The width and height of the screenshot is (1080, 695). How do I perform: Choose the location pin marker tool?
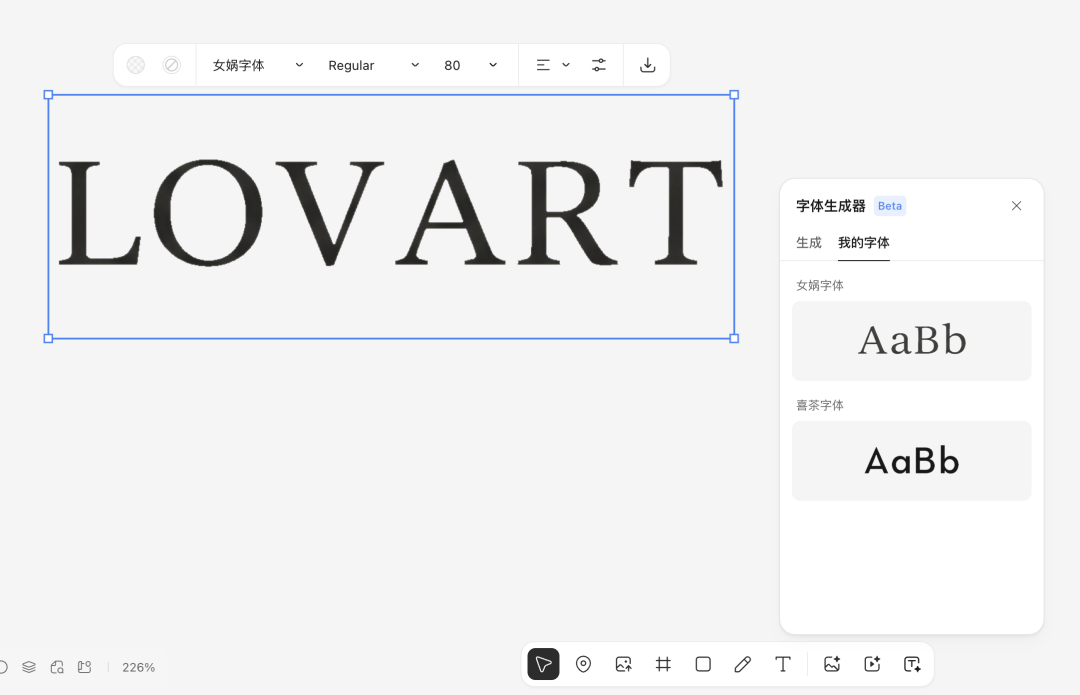[x=583, y=664]
